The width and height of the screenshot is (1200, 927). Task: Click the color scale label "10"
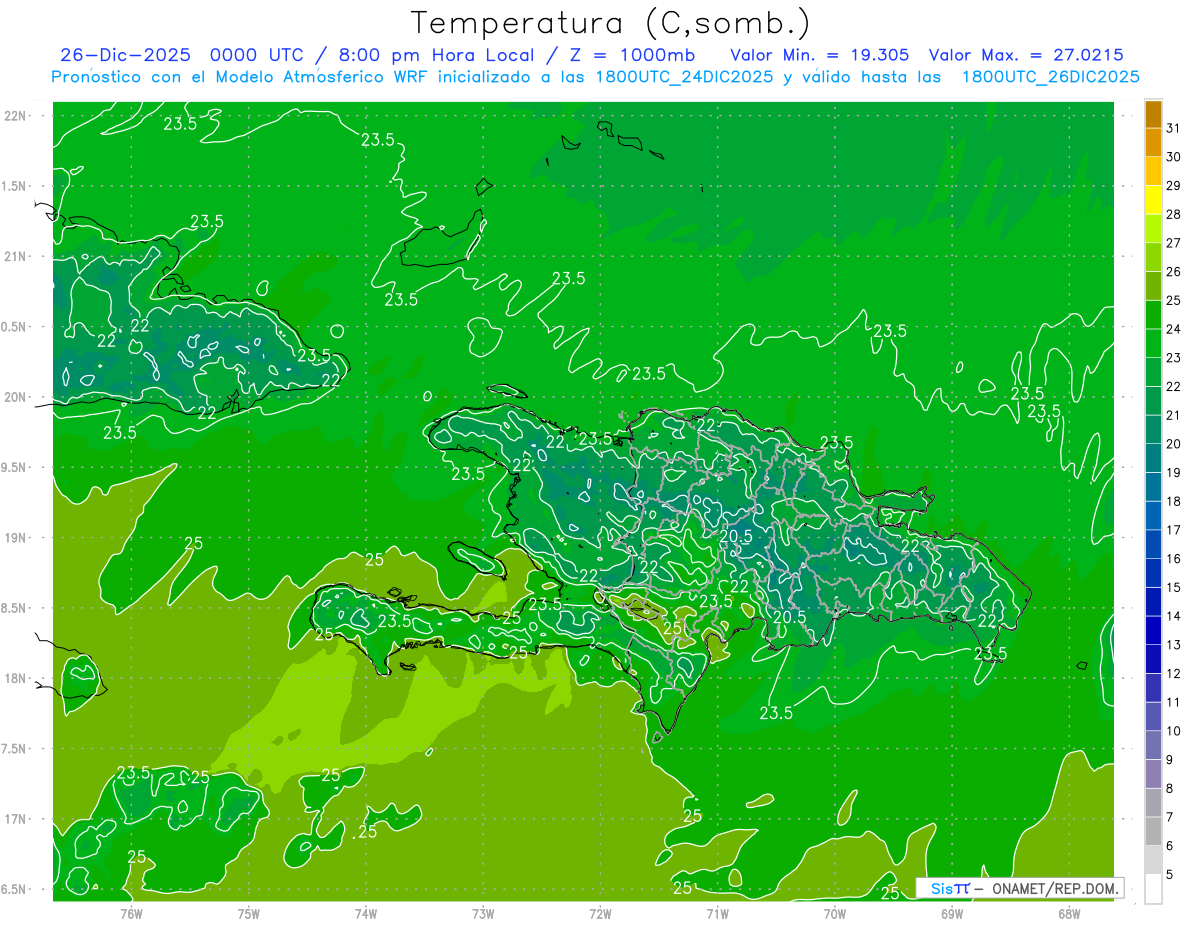1173,731
